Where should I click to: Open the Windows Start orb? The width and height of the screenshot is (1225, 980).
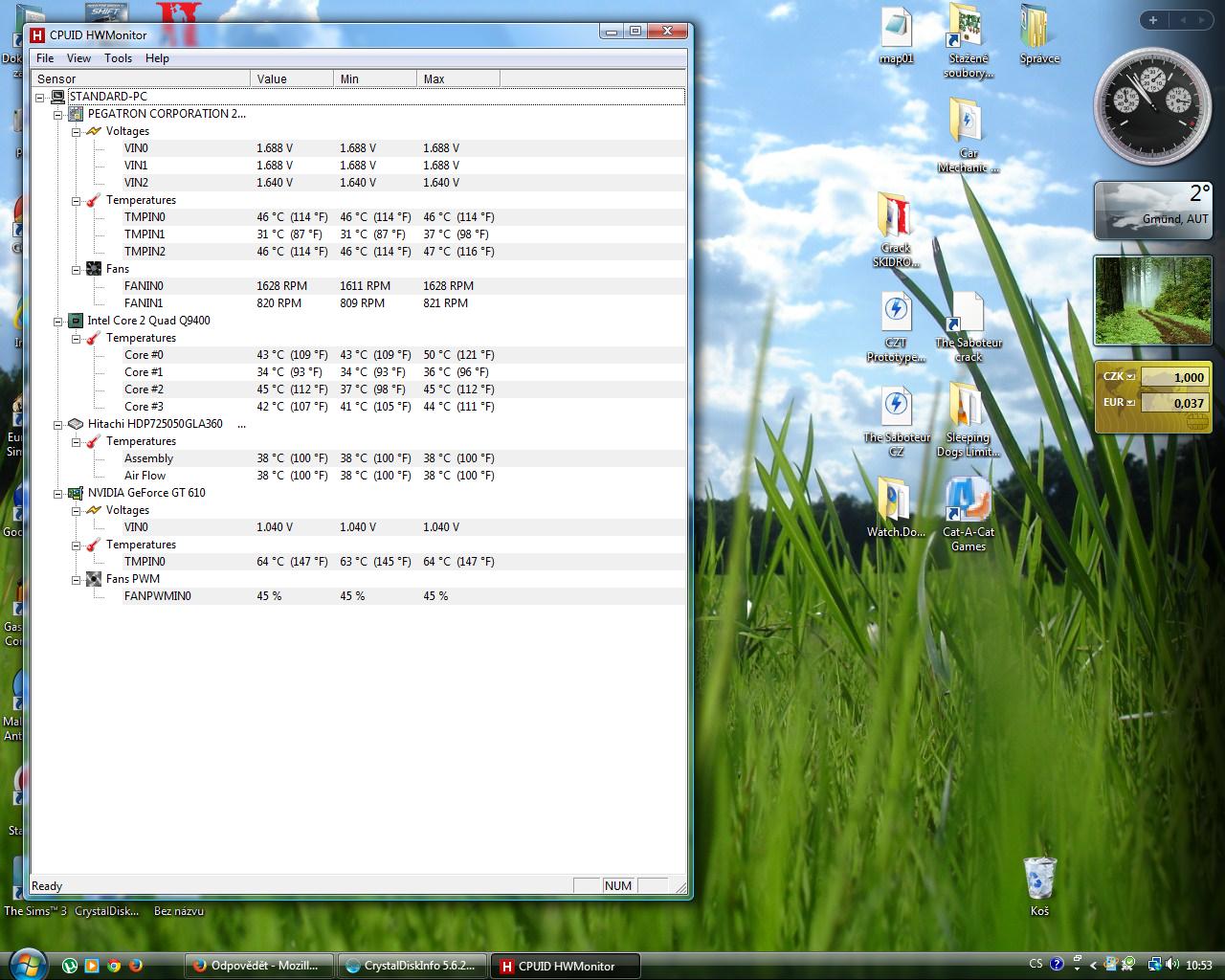point(26,964)
